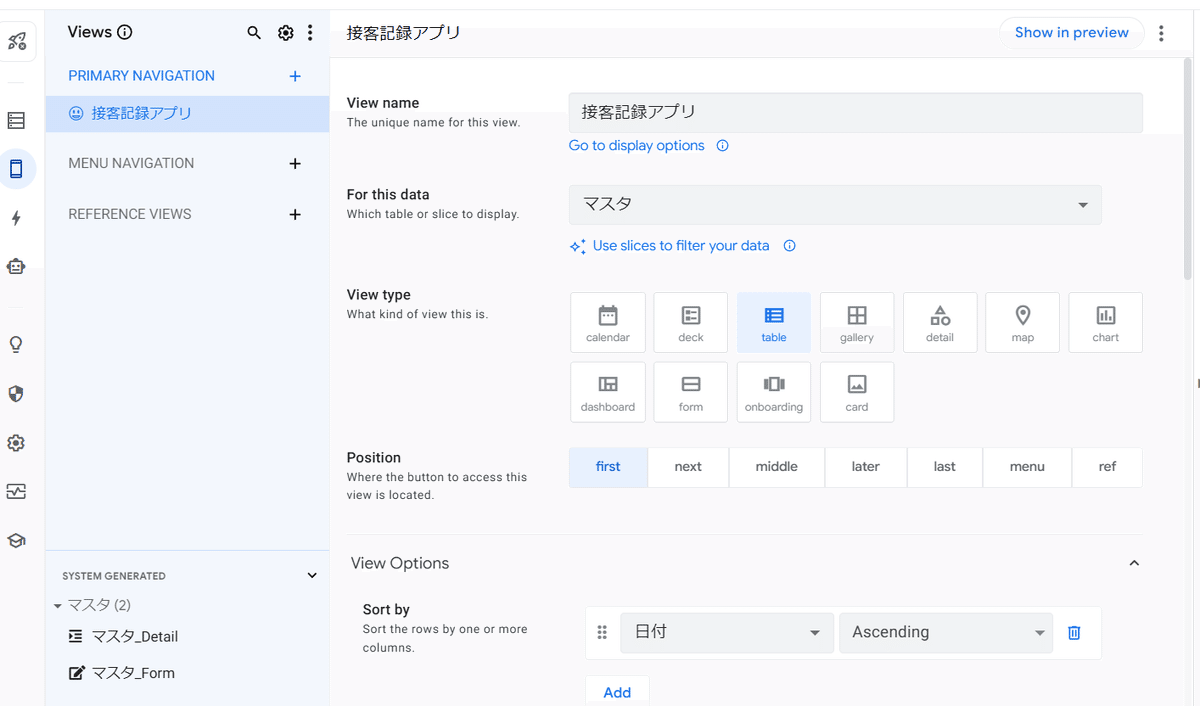Select the dashboard view type
Image resolution: width=1200 pixels, height=706 pixels.
pyautogui.click(x=608, y=392)
